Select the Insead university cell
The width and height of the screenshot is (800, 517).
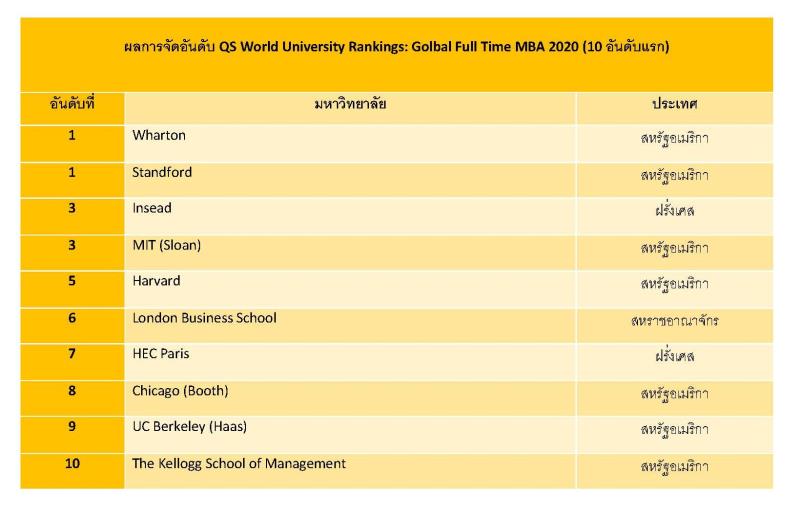click(x=152, y=209)
